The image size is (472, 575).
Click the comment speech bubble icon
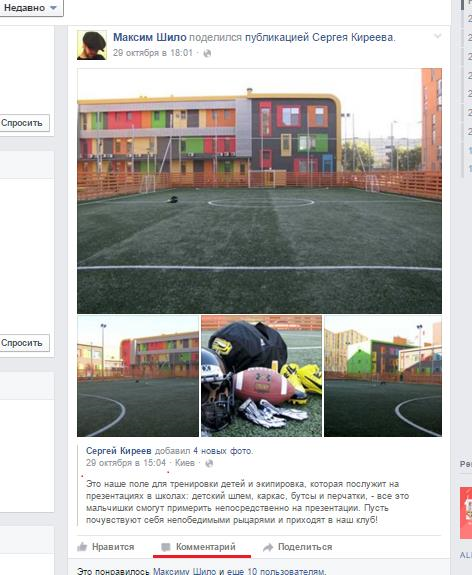point(166,547)
